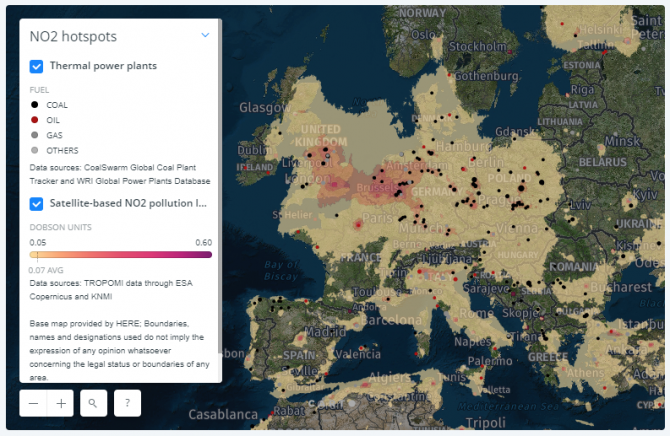Open map search with the magnifier icon
Viewport: 670px width, 436px height.
pos(93,403)
